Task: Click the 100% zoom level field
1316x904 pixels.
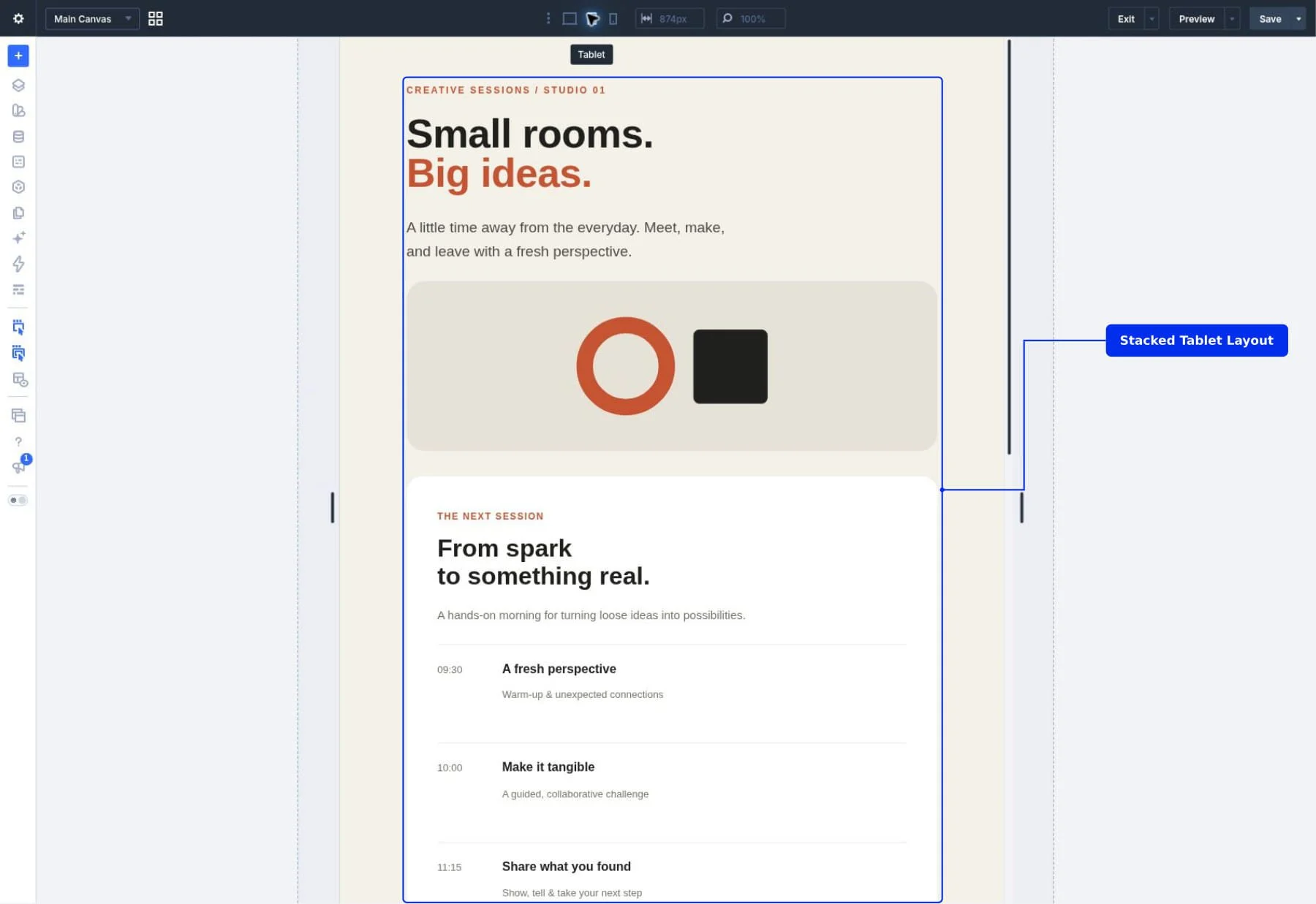Action: [x=751, y=18]
